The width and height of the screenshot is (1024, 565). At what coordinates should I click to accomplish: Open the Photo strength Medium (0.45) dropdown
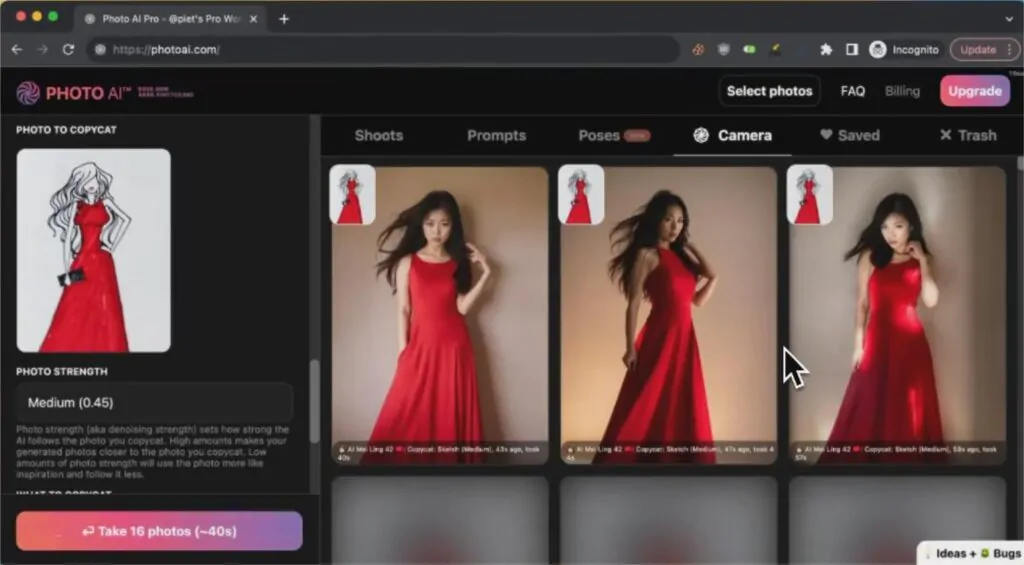coord(154,403)
